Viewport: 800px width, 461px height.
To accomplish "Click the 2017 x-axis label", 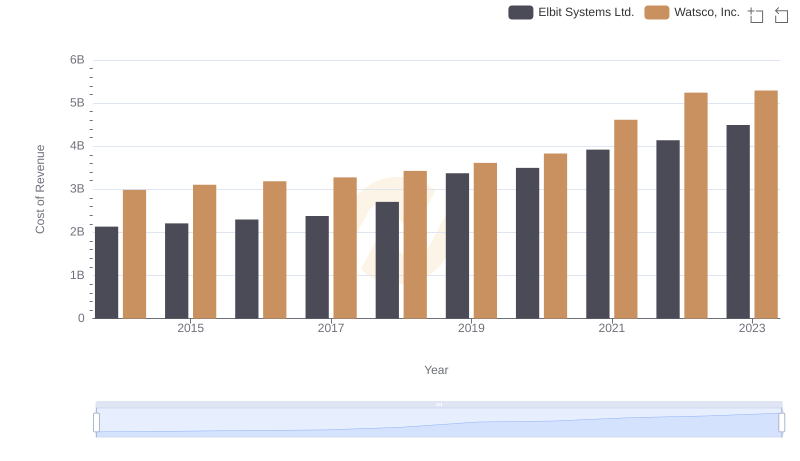I will click(x=331, y=328).
